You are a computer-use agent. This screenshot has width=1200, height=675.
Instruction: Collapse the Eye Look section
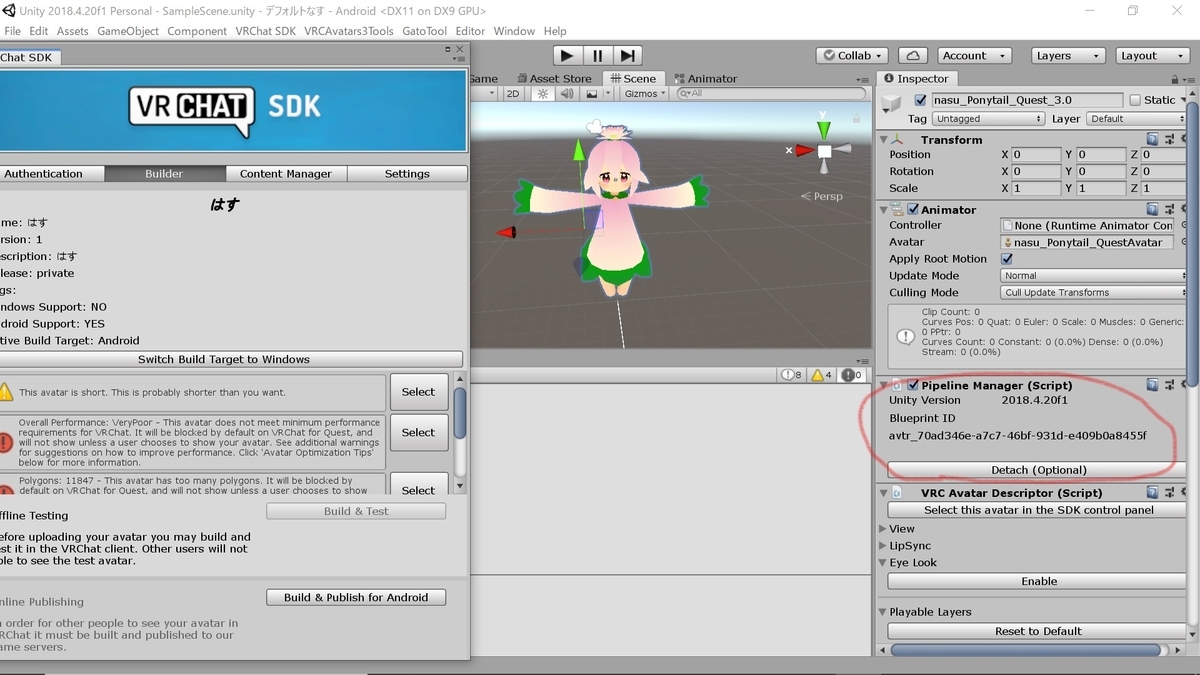(x=882, y=563)
